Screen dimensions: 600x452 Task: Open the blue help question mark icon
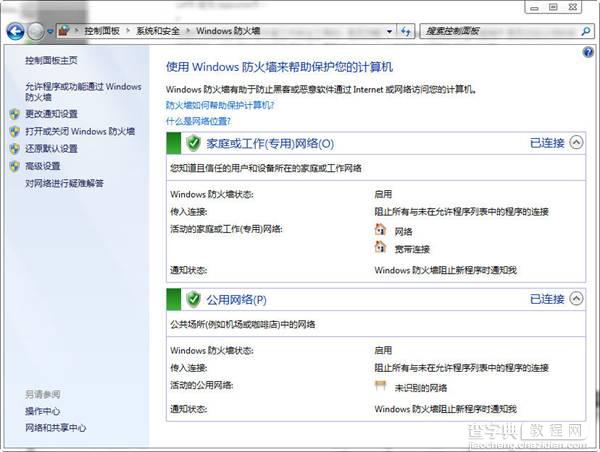coord(588,52)
